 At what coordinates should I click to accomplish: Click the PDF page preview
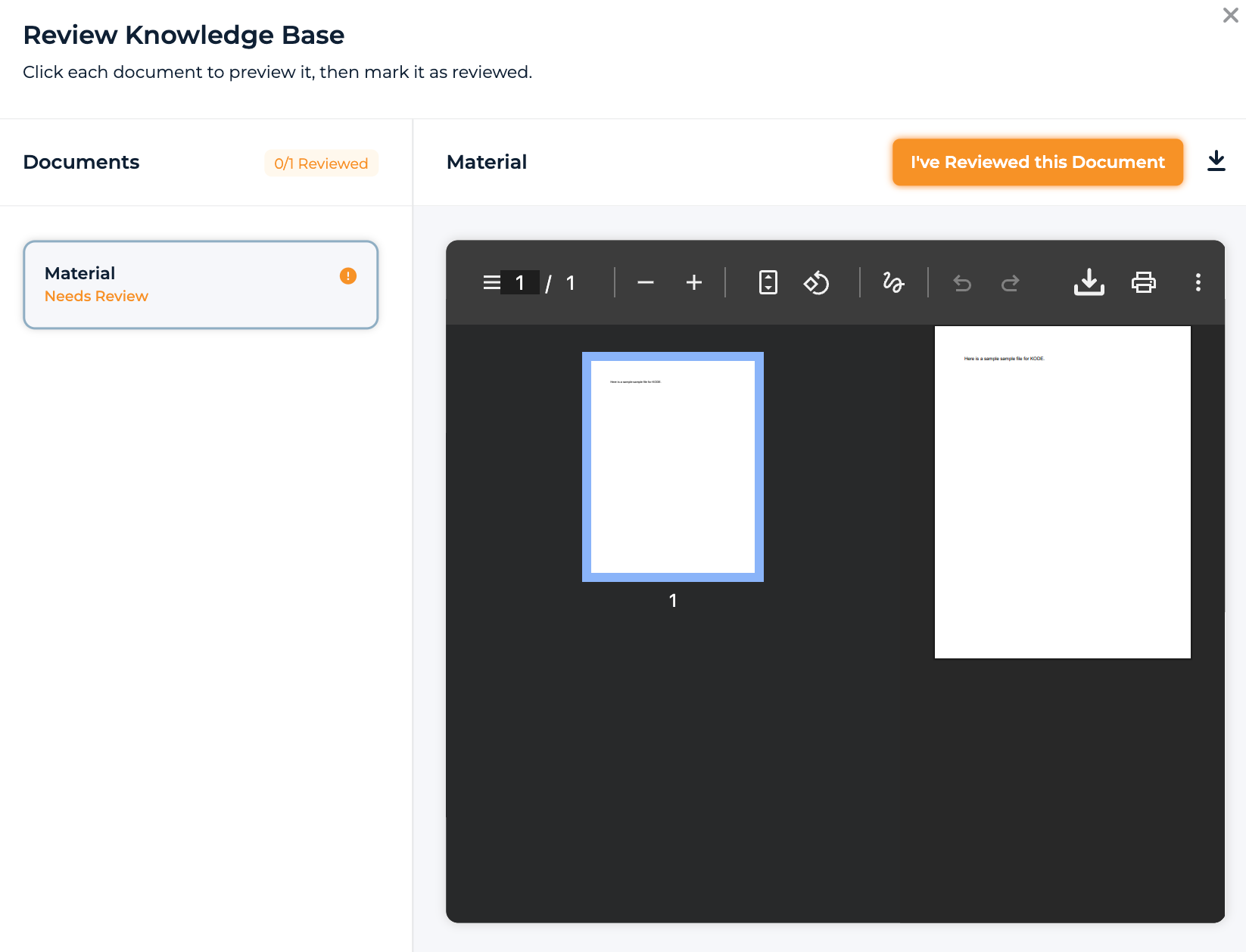point(1063,492)
